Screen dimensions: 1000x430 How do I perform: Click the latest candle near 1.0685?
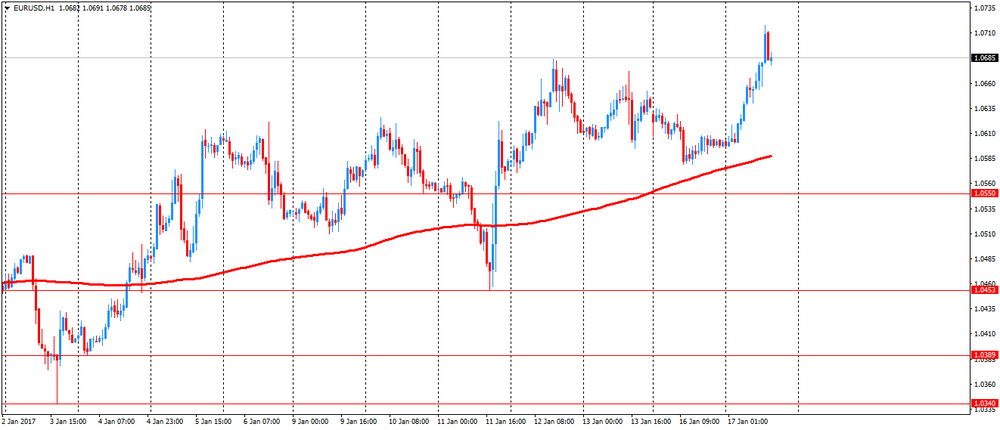click(771, 59)
